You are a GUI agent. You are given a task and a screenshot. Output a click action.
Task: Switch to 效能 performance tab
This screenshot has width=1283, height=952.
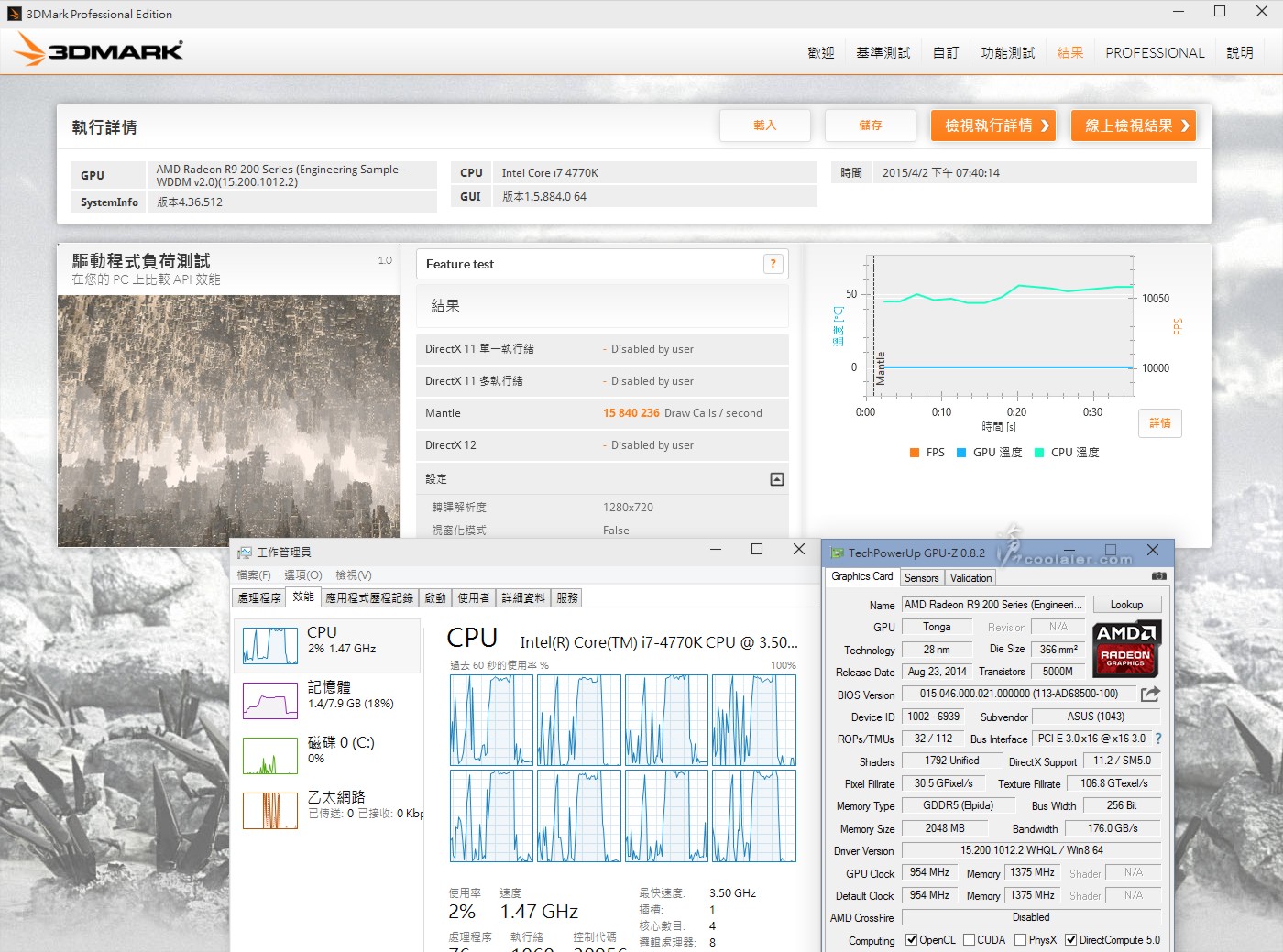[x=303, y=596]
